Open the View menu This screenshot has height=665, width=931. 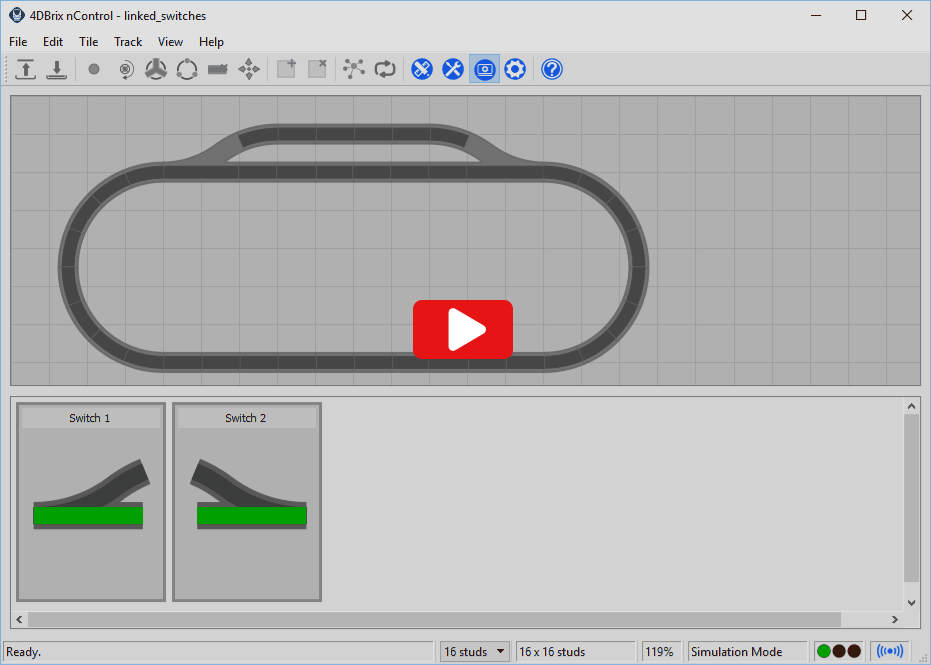pyautogui.click(x=170, y=42)
